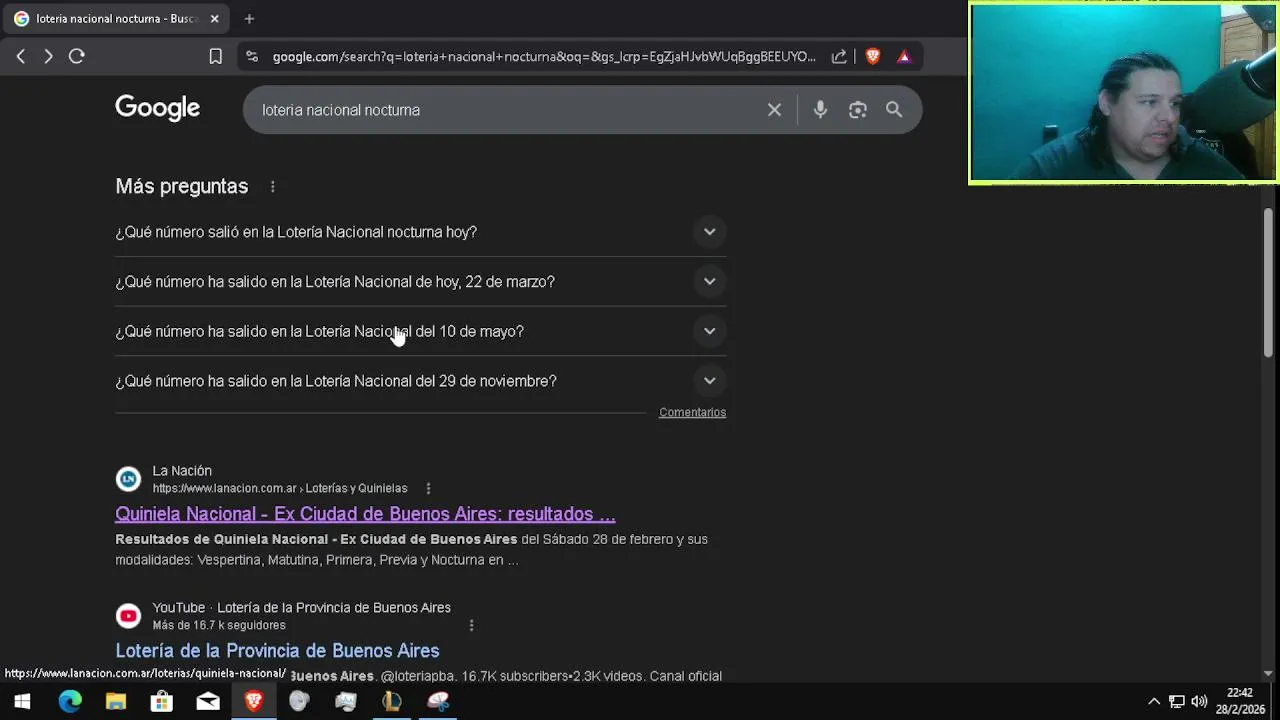Image resolution: width=1280 pixels, height=720 pixels.
Task: Start voice search with the microphone
Action: pyautogui.click(x=820, y=110)
